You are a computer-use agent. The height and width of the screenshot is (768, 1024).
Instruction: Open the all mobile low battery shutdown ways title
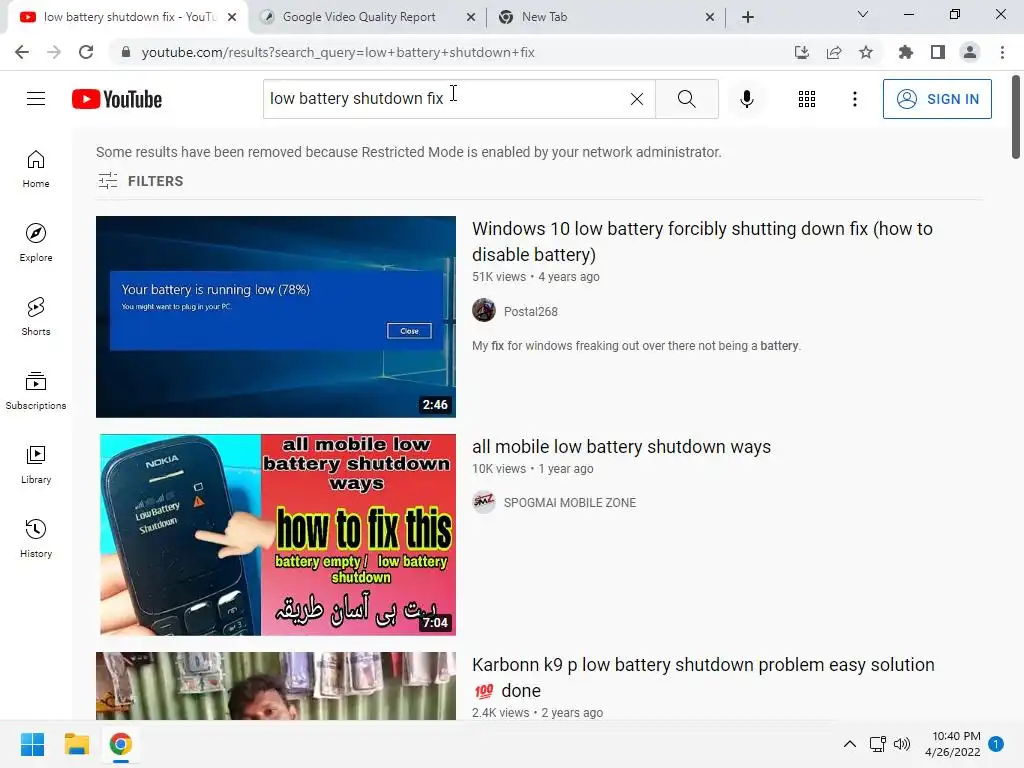click(x=621, y=447)
